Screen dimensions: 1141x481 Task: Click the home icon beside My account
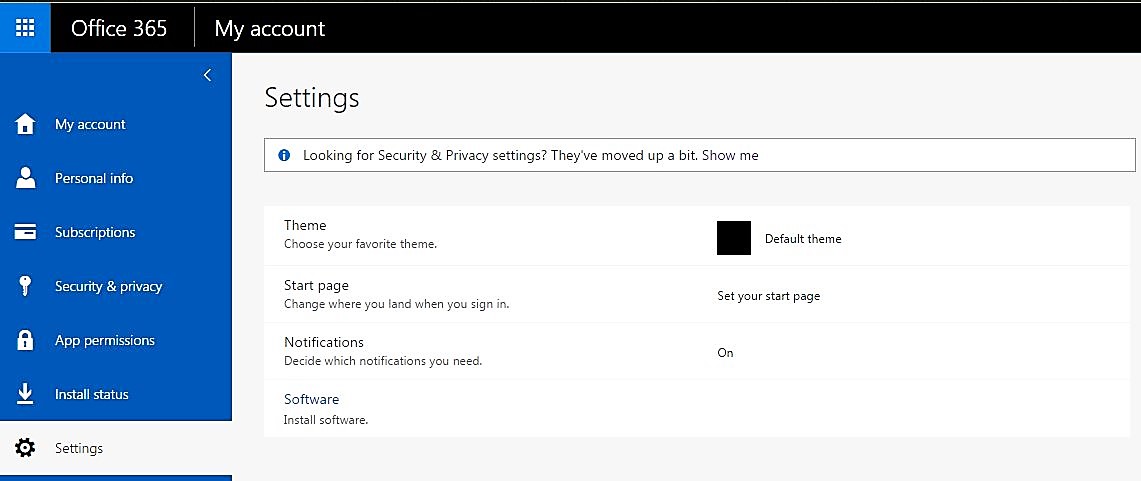pyautogui.click(x=25, y=124)
